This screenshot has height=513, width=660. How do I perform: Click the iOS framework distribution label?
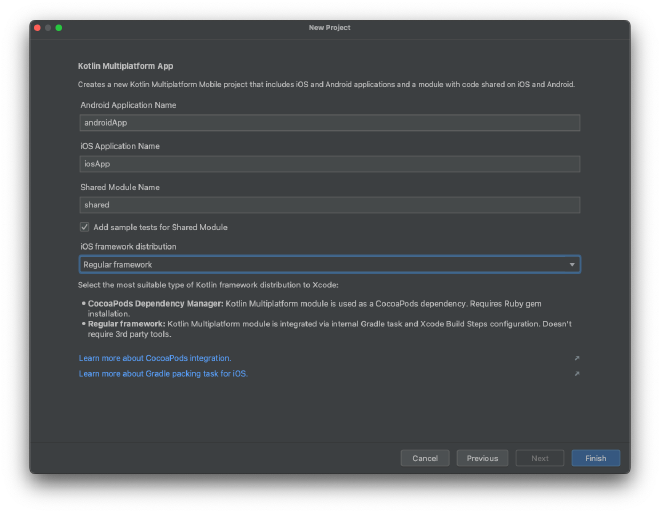pyautogui.click(x=128, y=247)
